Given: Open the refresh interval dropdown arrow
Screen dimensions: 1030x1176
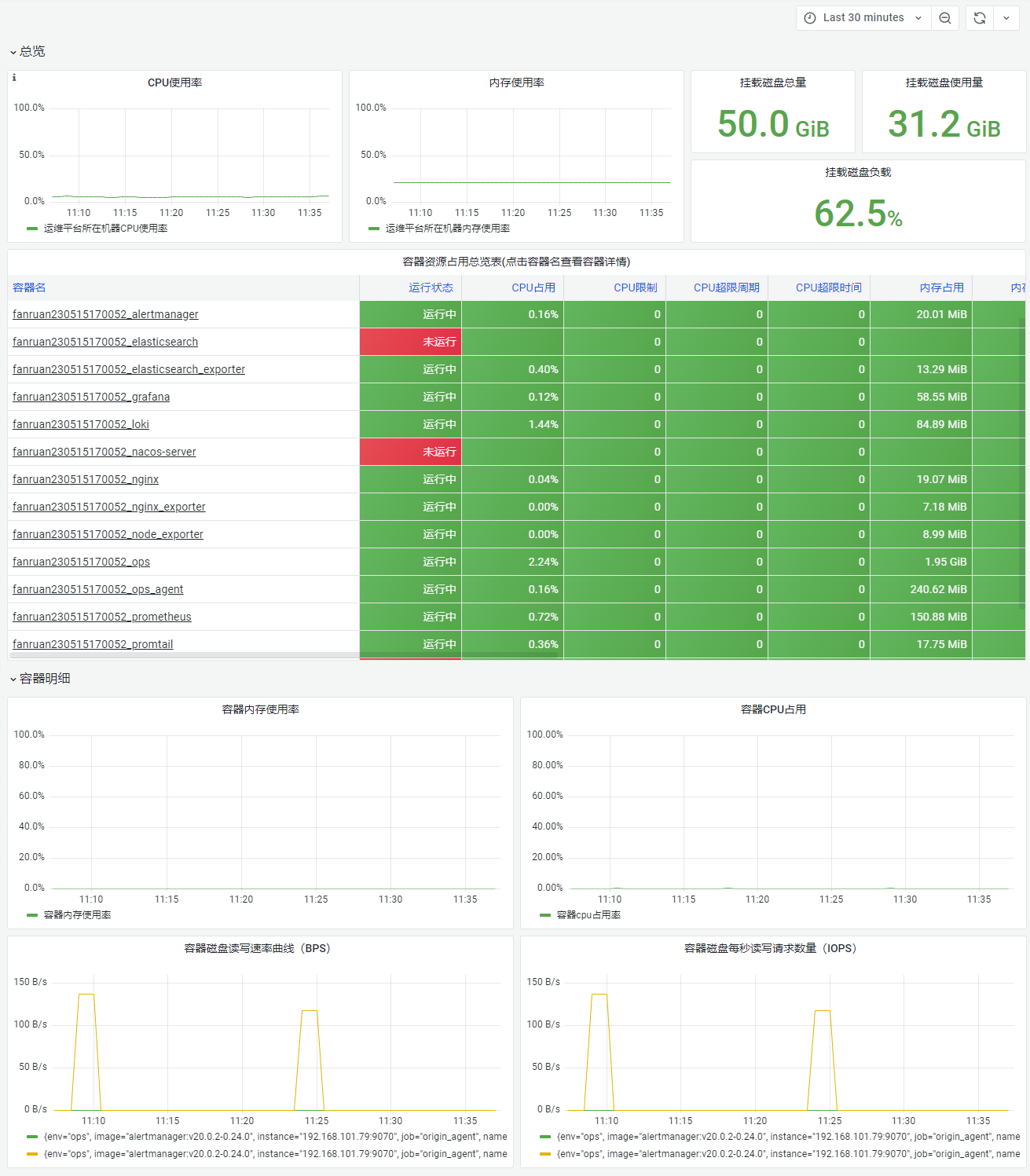Looking at the screenshot, I should 1006,18.
